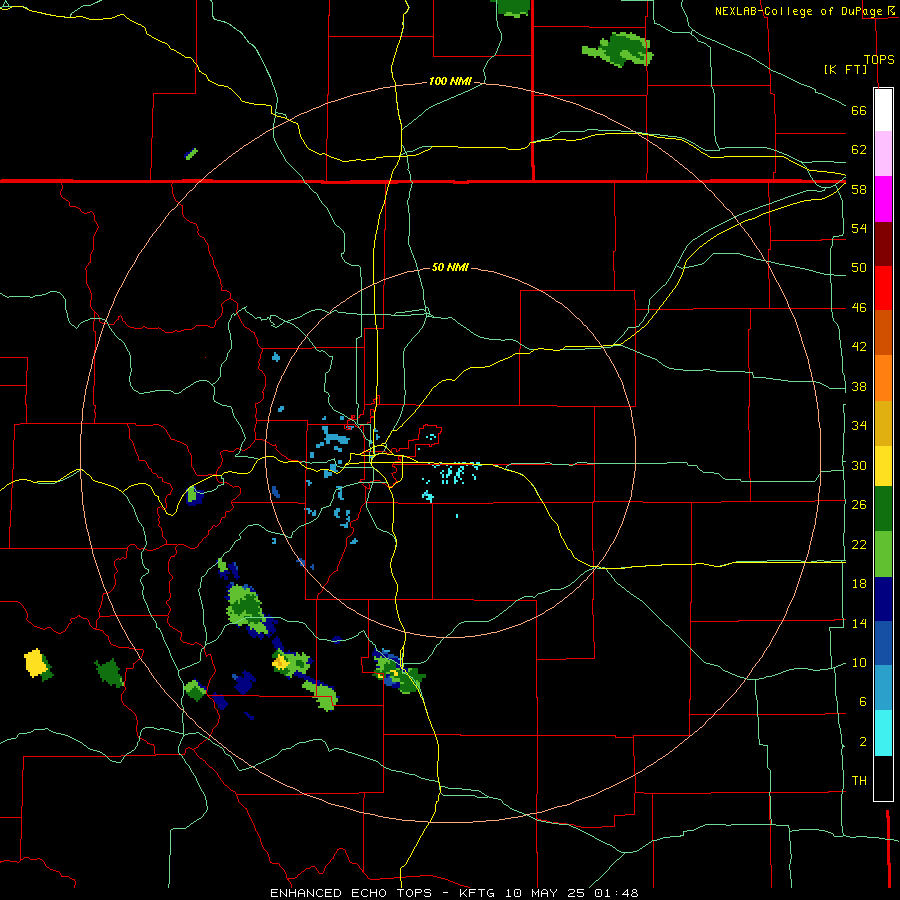The image size is (900, 900).
Task: Choose the navy blue legend swatch
Action: coord(883,599)
